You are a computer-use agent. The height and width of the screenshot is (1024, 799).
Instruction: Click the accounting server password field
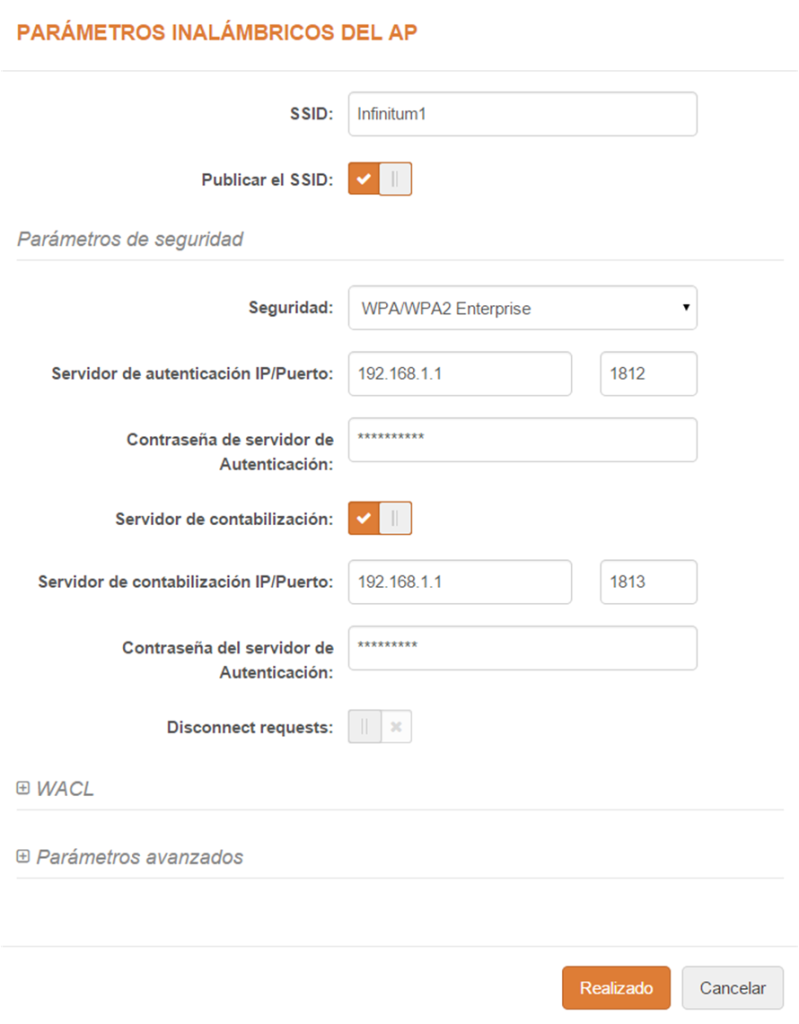click(x=522, y=648)
